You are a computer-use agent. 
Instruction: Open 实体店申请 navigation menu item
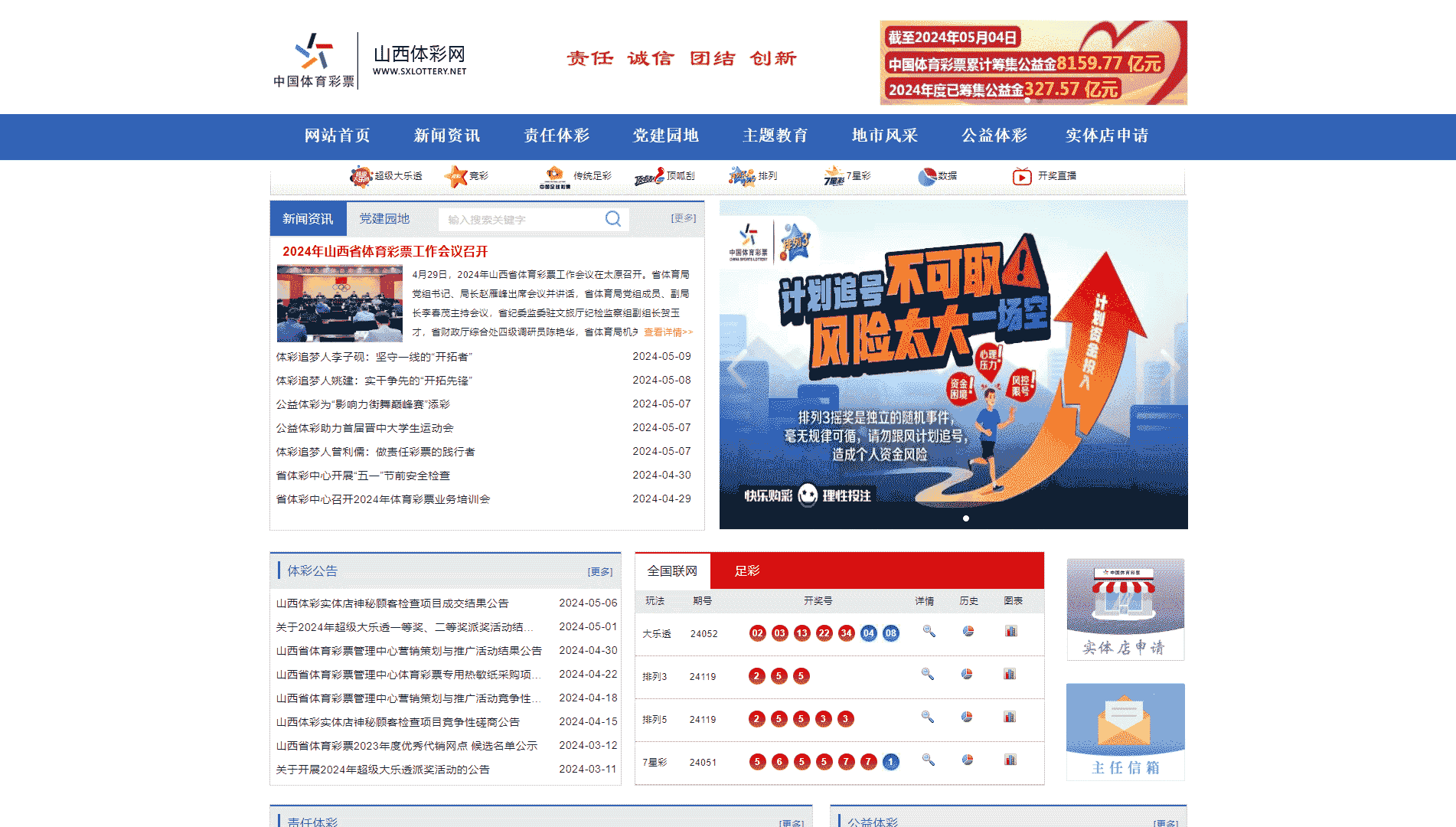pos(1107,136)
